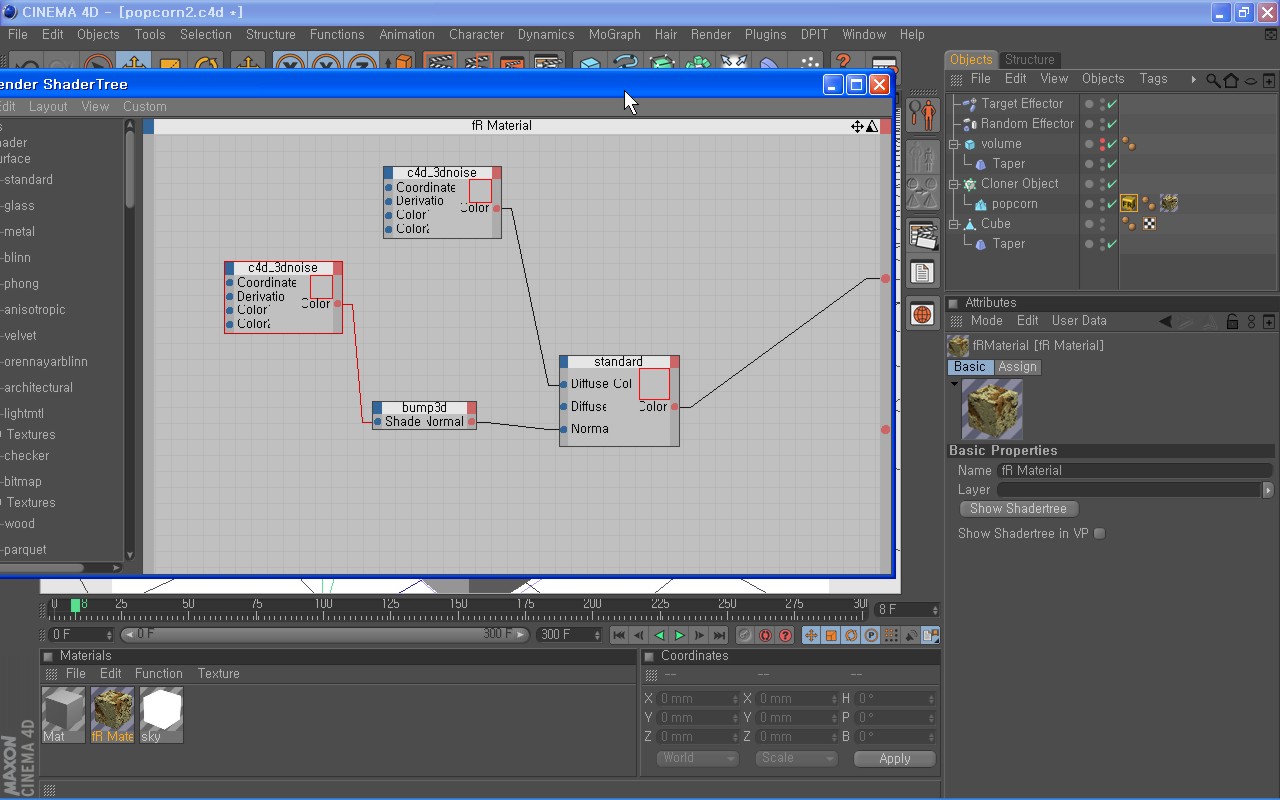Click the Show Shadertree button
The image size is (1280, 800).
tap(1018, 509)
